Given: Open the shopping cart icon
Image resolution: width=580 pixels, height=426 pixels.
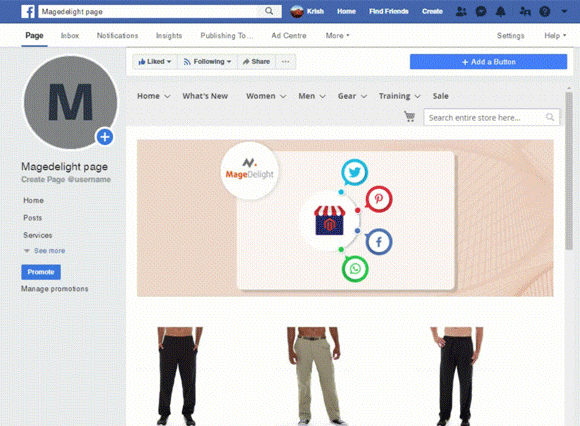Looking at the screenshot, I should (409, 116).
